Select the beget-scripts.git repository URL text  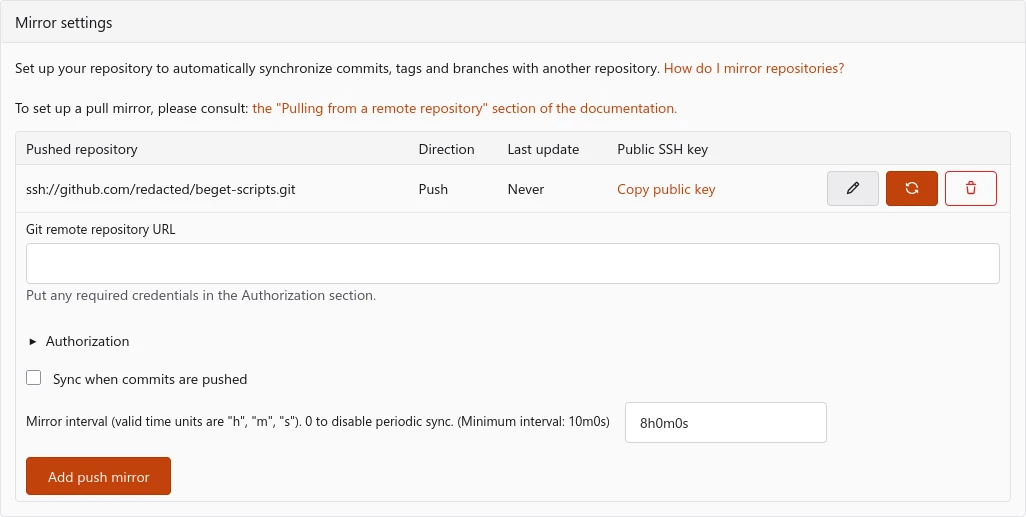pos(162,189)
